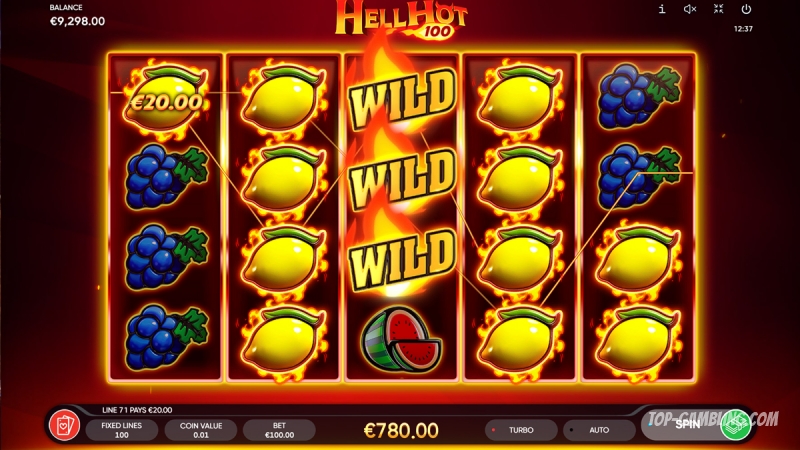Click the €20.00 line win label

point(166,103)
